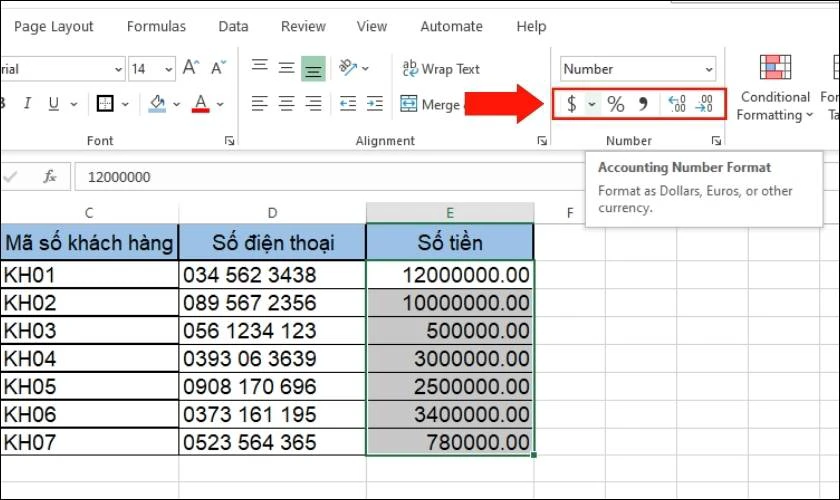
Task: Align text left
Action: (260, 103)
